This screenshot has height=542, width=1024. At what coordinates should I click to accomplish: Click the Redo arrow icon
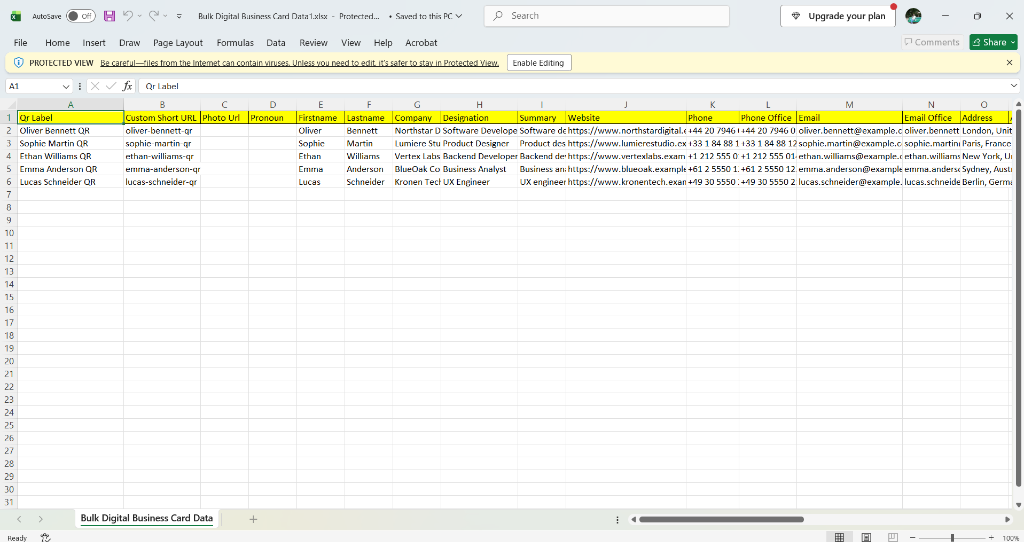click(153, 16)
